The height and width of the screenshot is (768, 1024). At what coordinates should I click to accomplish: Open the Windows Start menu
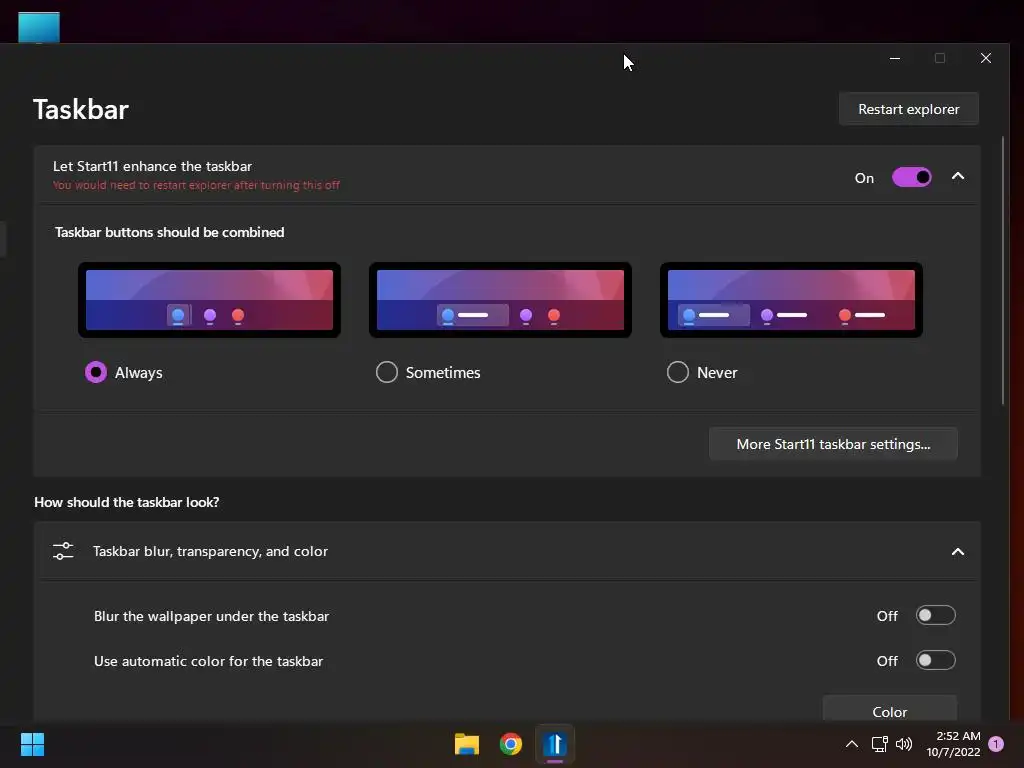[32, 744]
